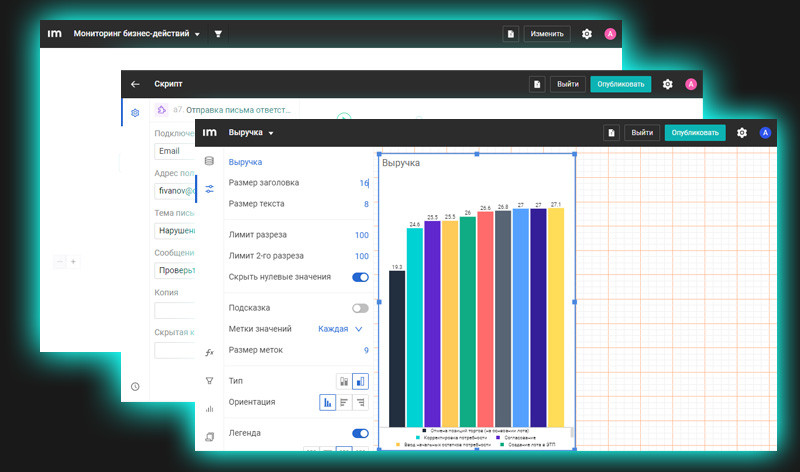Open the data source icon in Выручка sidebar
800x472 pixels.
[209, 161]
